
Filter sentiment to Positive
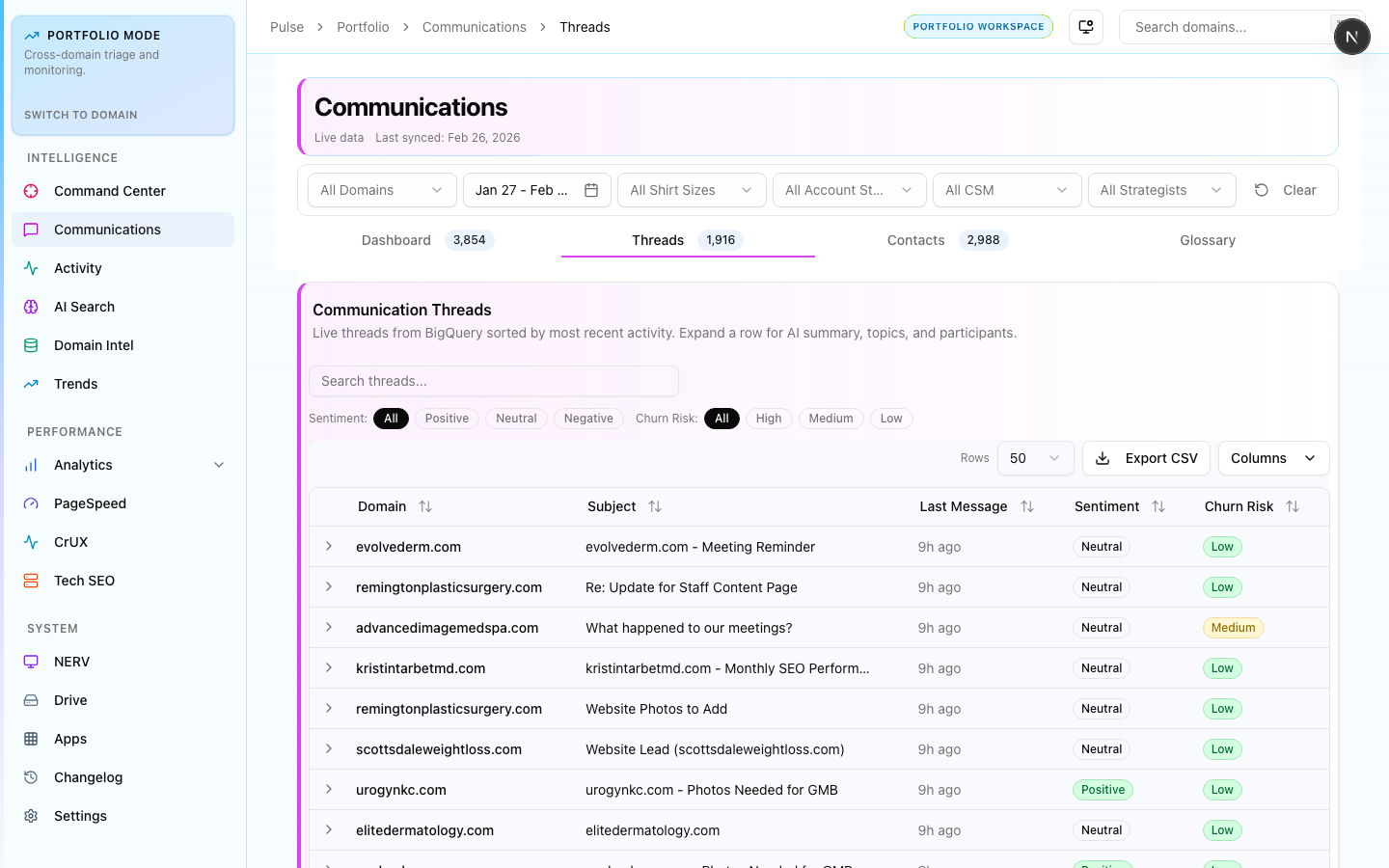coord(447,419)
